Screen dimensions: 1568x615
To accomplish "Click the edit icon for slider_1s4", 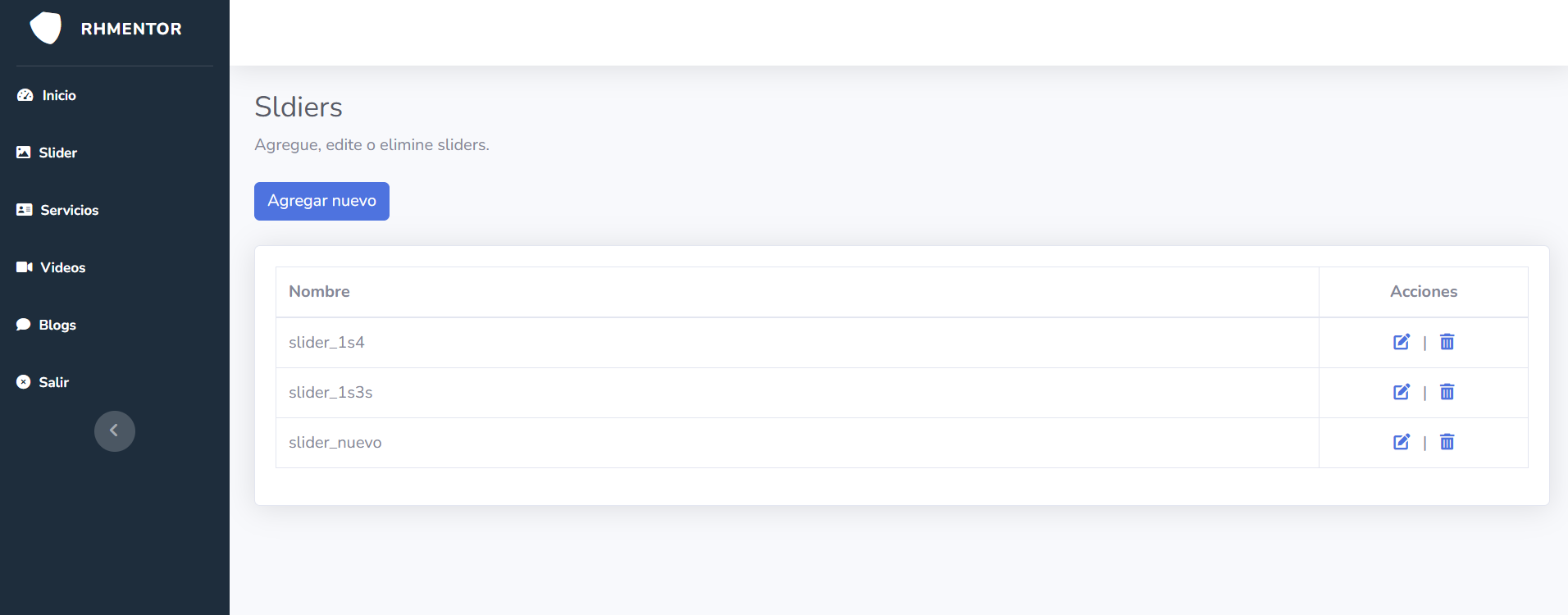I will [x=1402, y=342].
